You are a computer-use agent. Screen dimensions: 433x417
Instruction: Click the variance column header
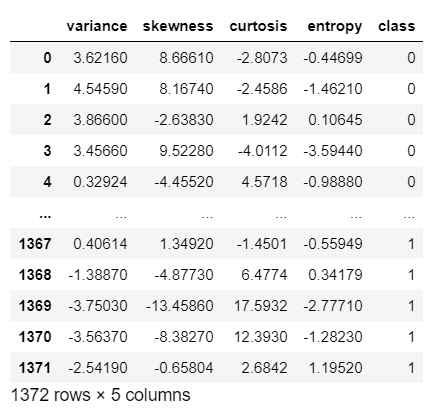[97, 26]
